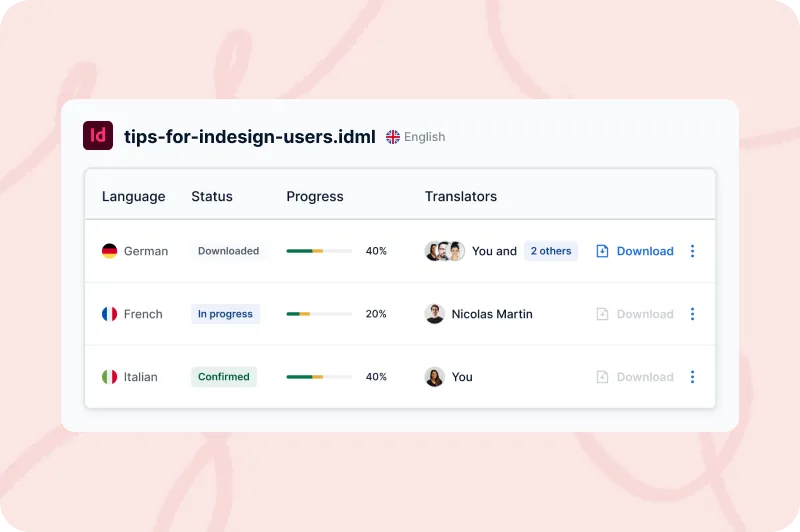Click the download file icon in Italian row
800x532 pixels.
(602, 377)
